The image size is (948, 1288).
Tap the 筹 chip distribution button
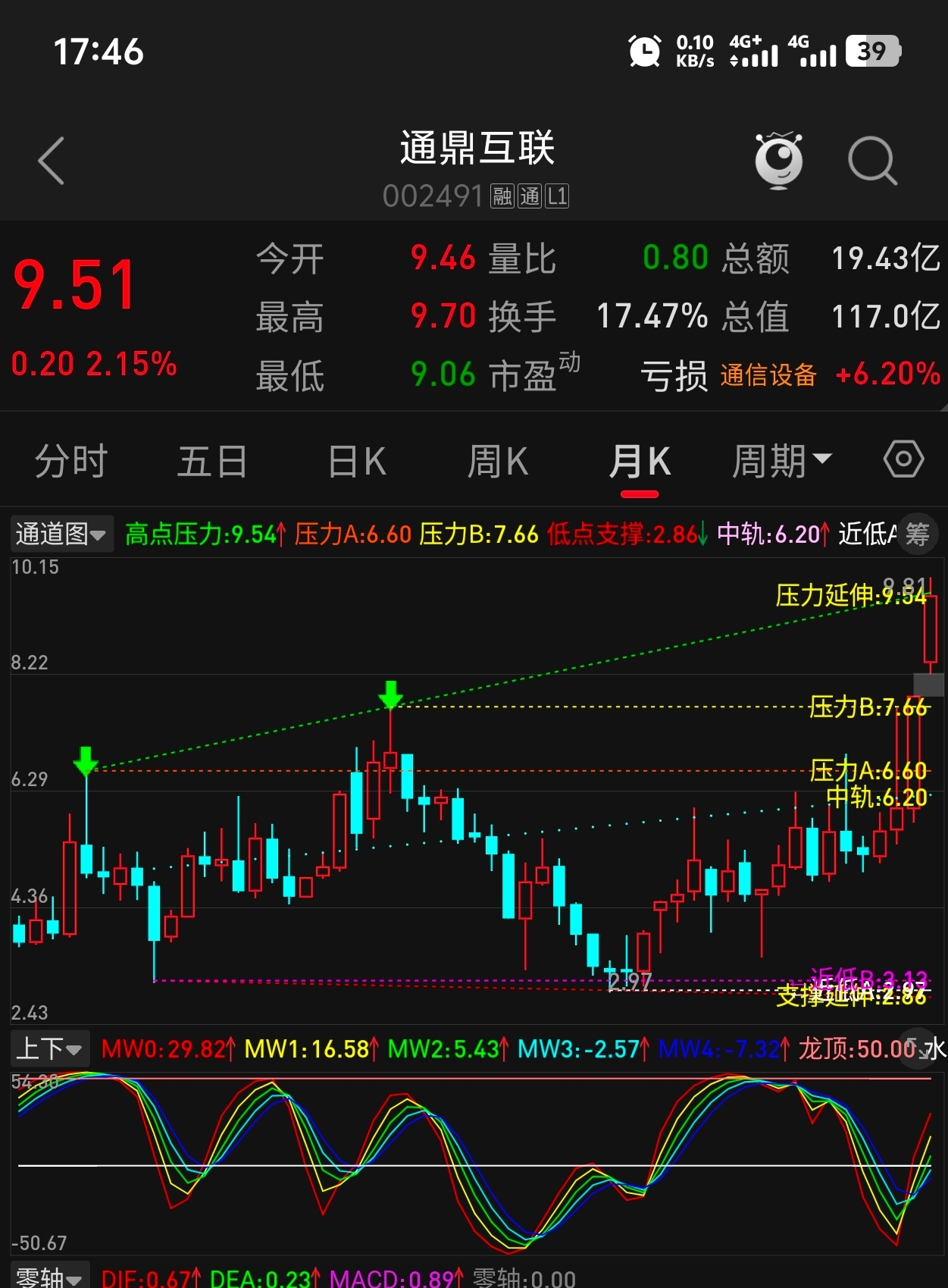click(x=918, y=534)
